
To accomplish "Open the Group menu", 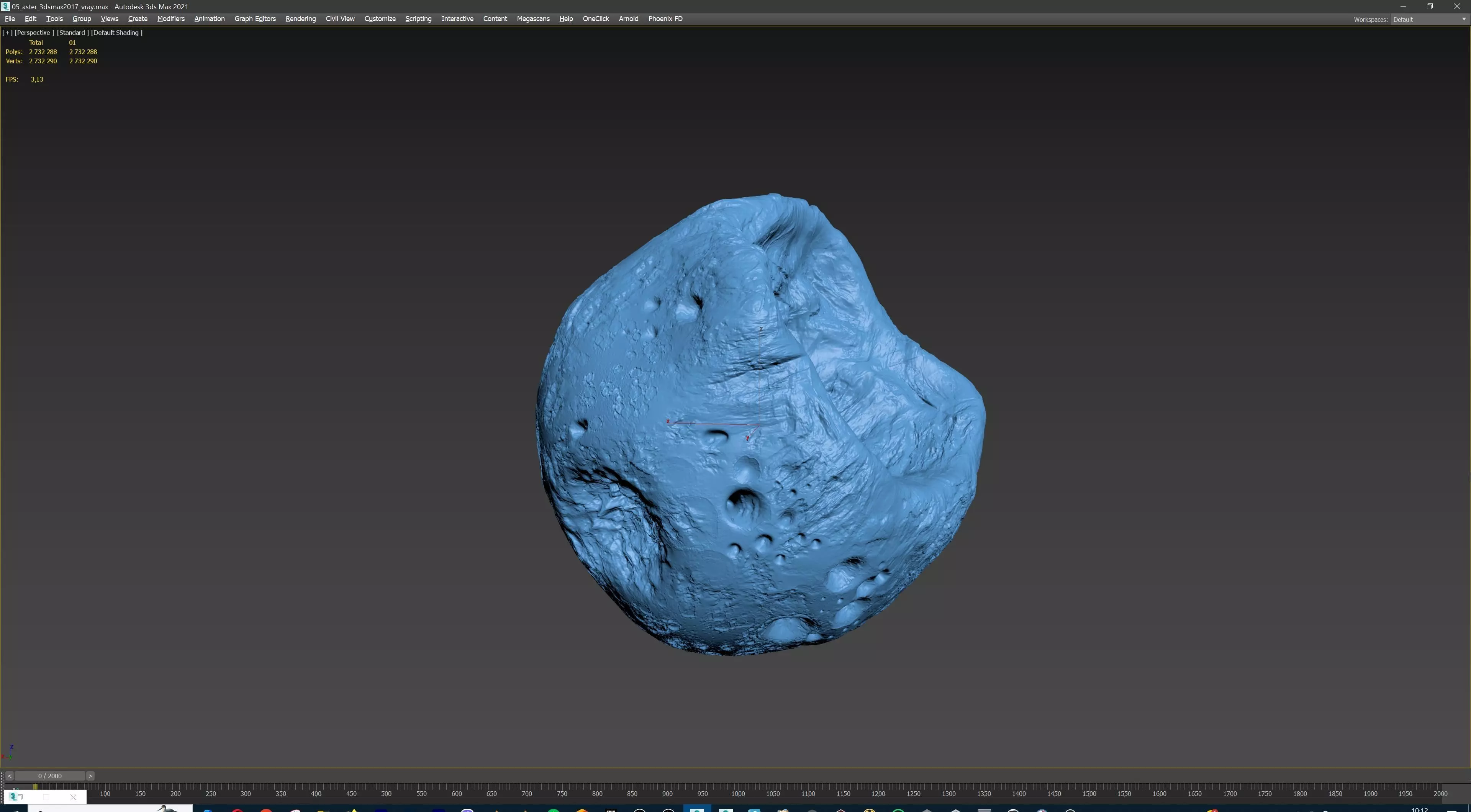I will [82, 19].
